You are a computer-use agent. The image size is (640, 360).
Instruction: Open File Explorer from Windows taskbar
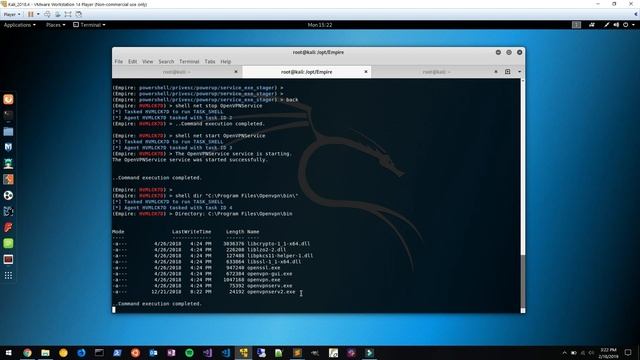point(45,353)
